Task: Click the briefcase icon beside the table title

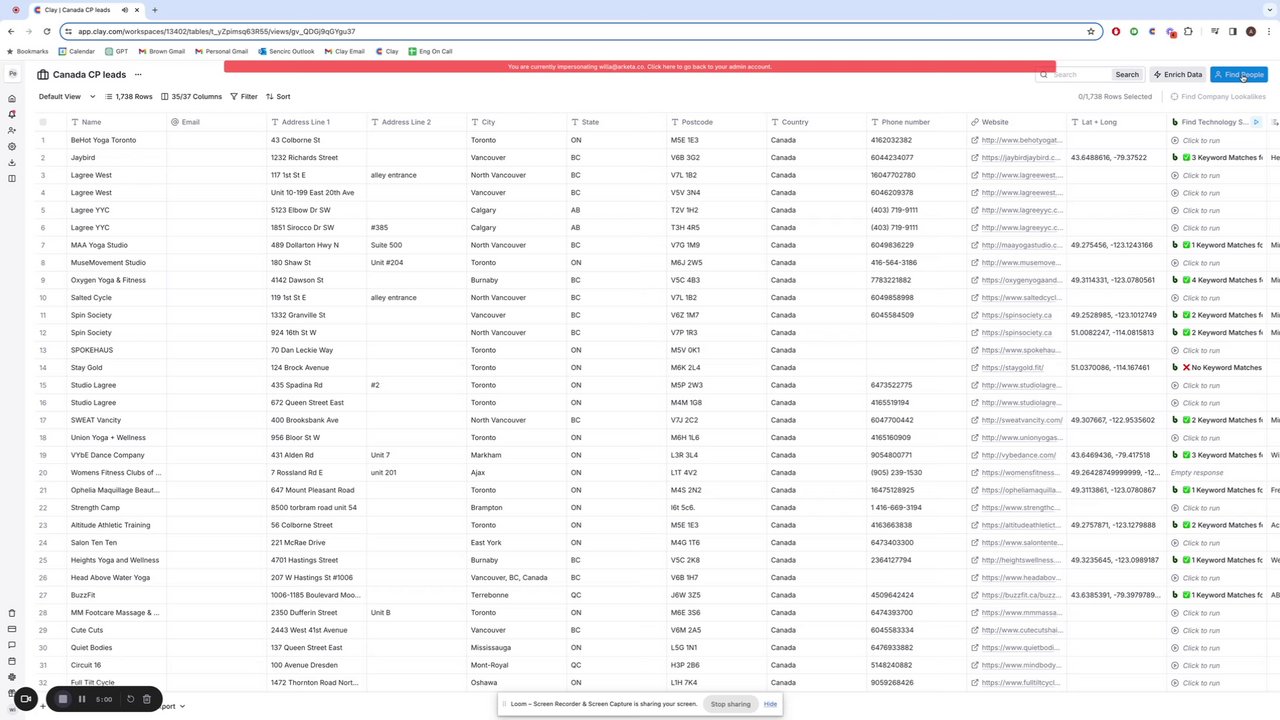Action: [x=43, y=74]
